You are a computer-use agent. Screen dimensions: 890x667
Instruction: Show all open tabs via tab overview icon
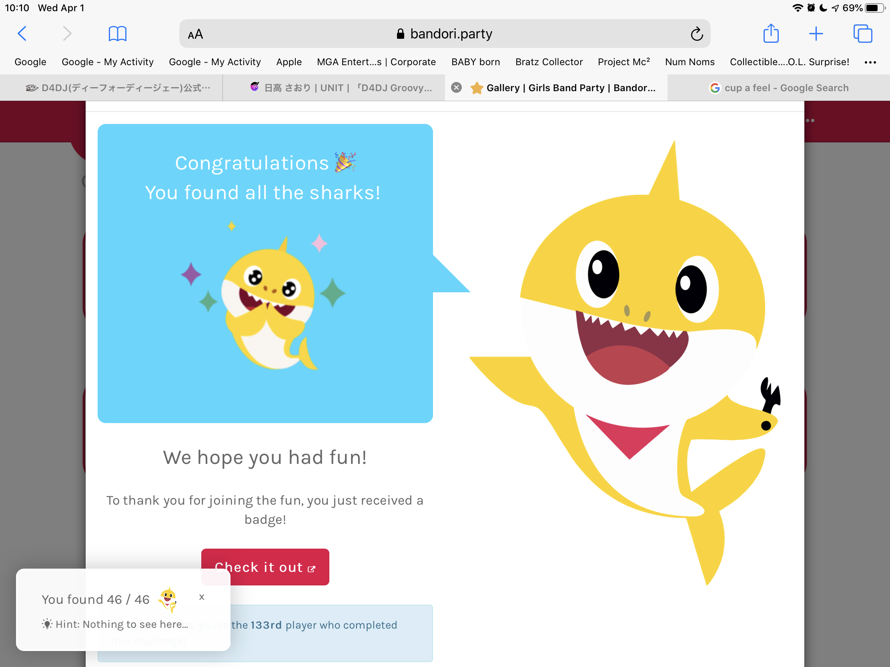(862, 33)
